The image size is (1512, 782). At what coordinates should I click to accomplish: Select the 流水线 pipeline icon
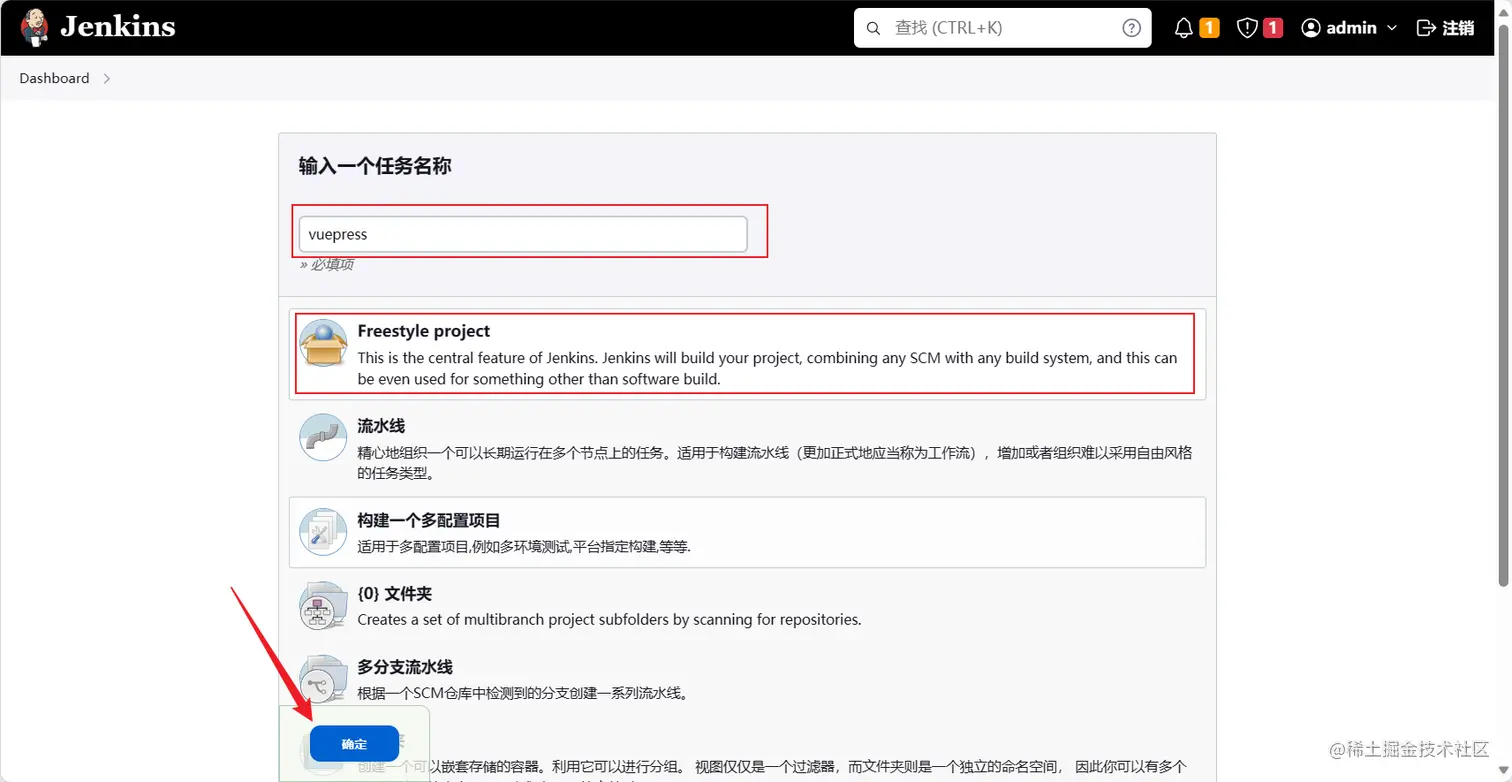point(323,437)
